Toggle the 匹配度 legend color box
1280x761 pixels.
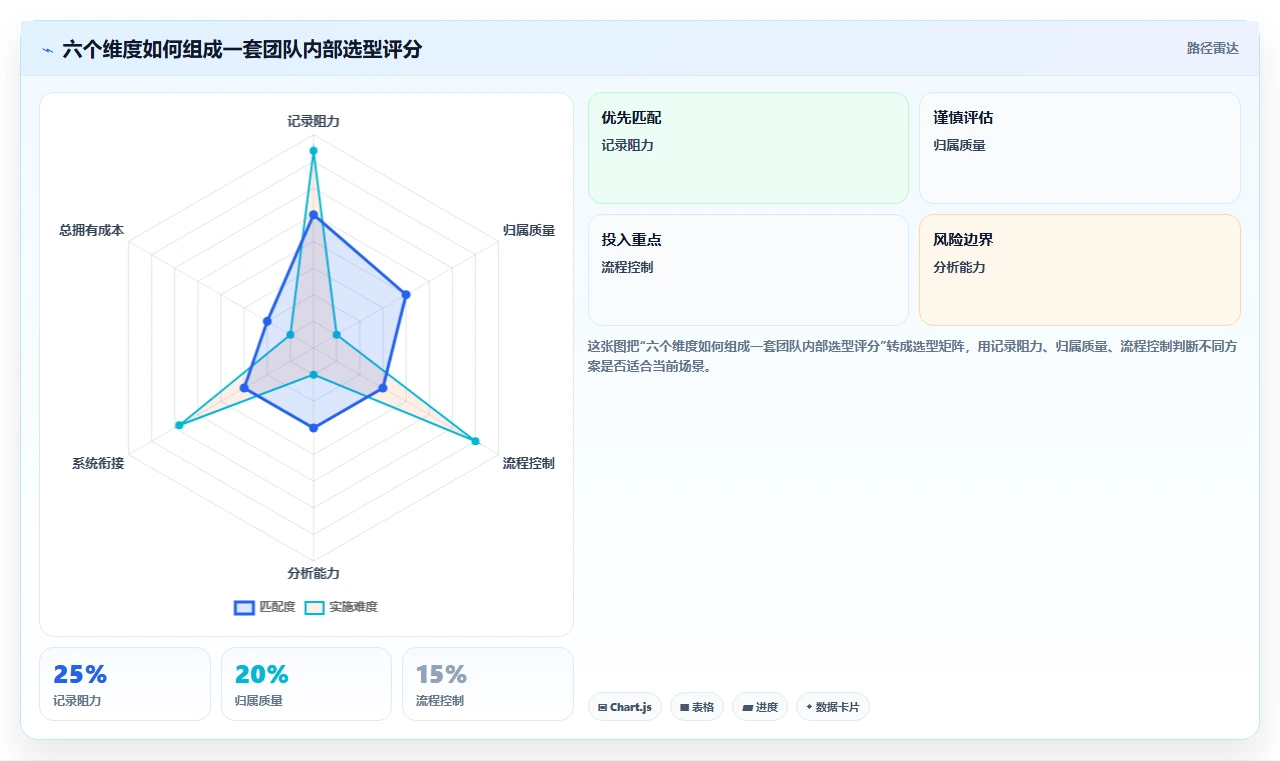(244, 607)
